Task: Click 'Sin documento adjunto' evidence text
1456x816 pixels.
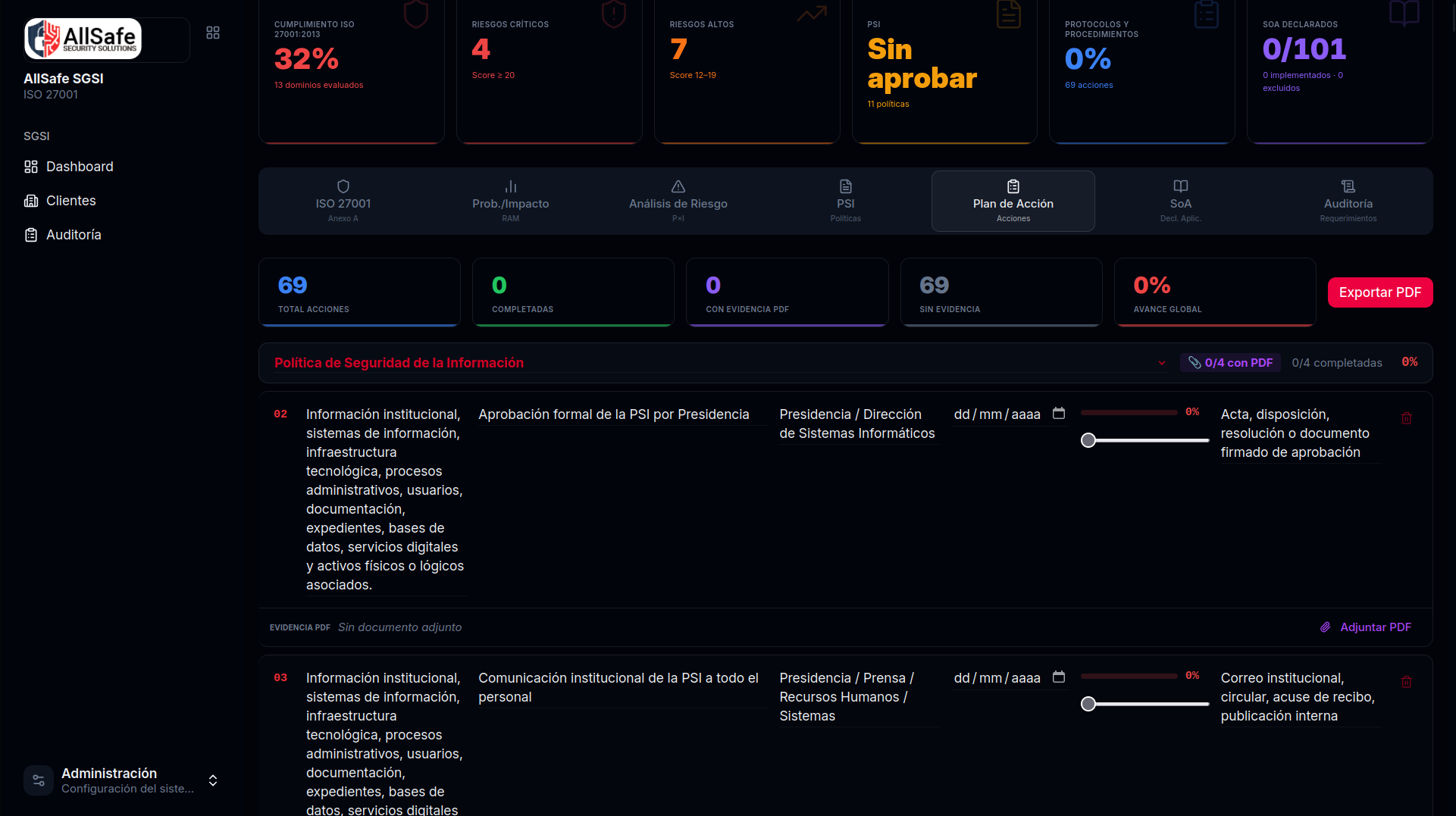Action: pos(399,627)
